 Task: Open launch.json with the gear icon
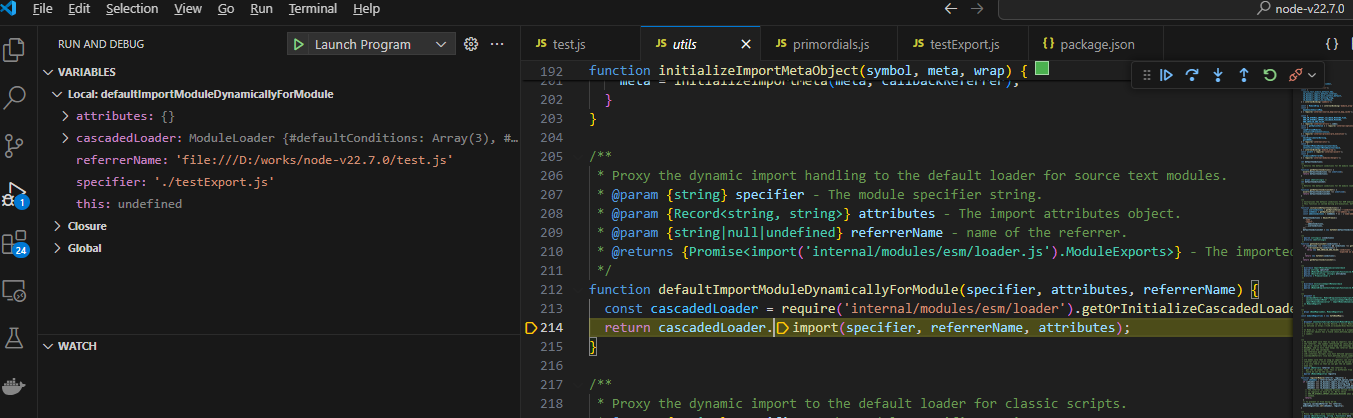472,44
